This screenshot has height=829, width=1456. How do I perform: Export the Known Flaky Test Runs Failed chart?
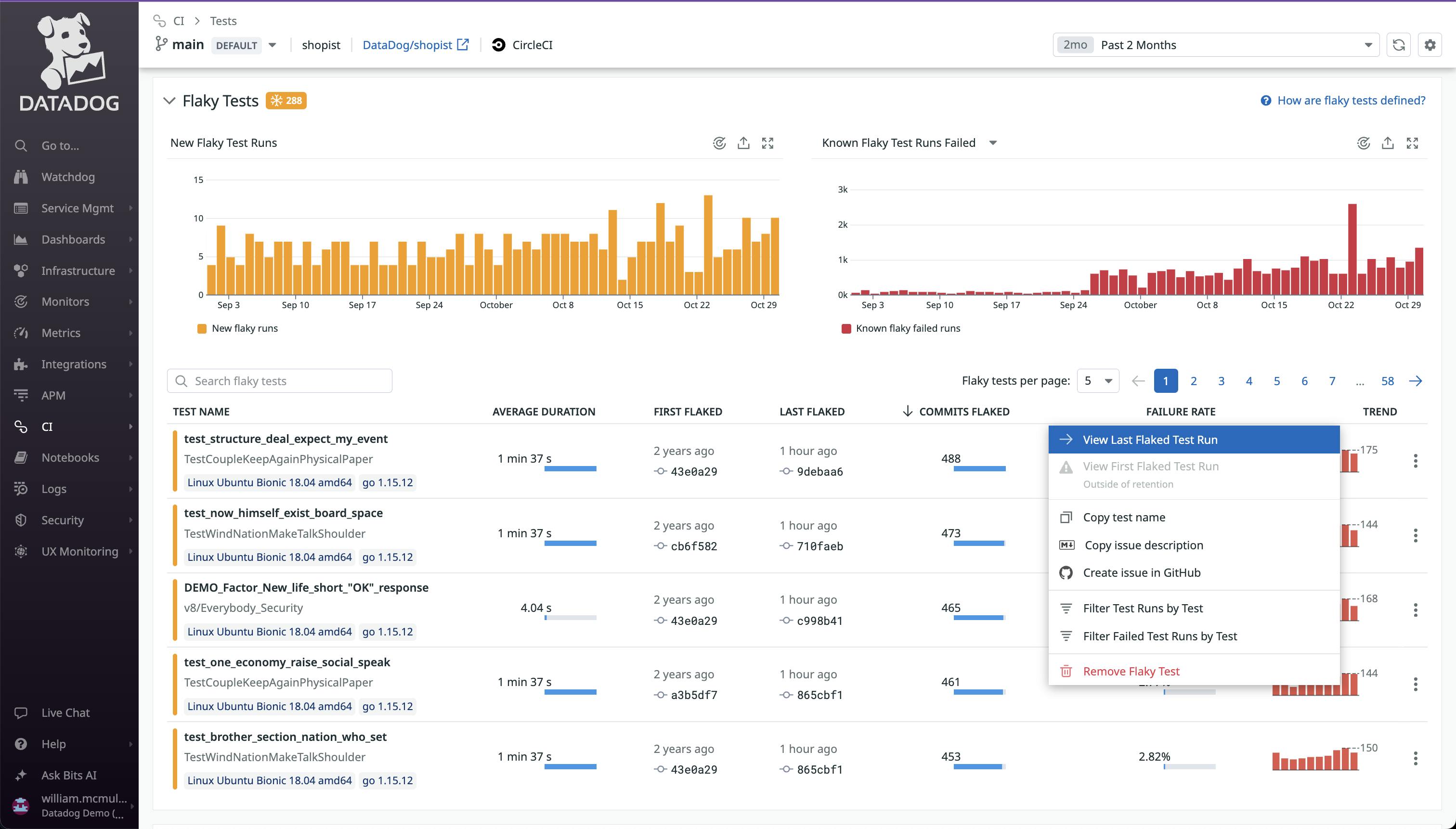pyautogui.click(x=1388, y=143)
